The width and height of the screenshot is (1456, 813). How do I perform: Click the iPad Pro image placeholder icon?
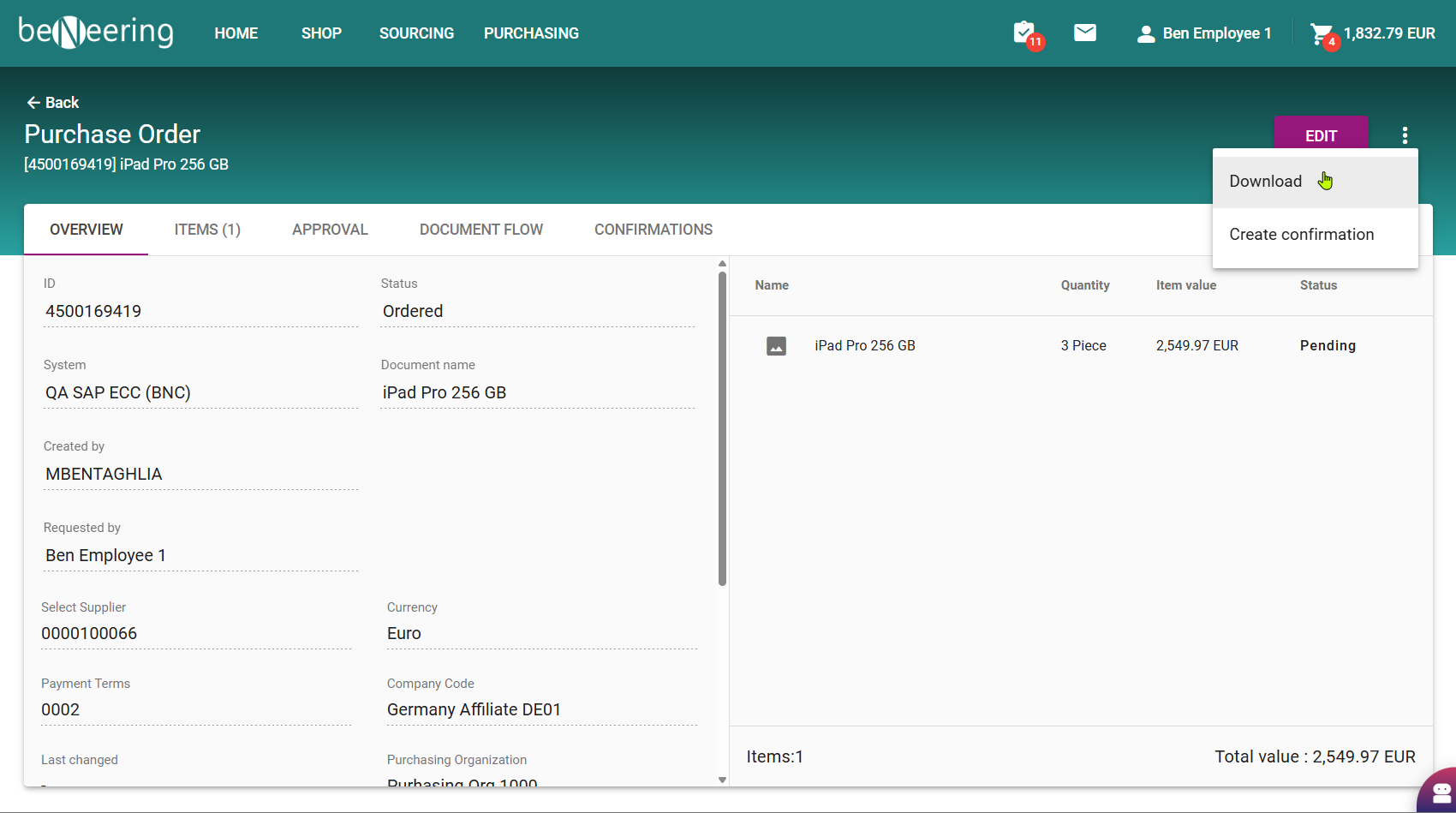click(776, 346)
